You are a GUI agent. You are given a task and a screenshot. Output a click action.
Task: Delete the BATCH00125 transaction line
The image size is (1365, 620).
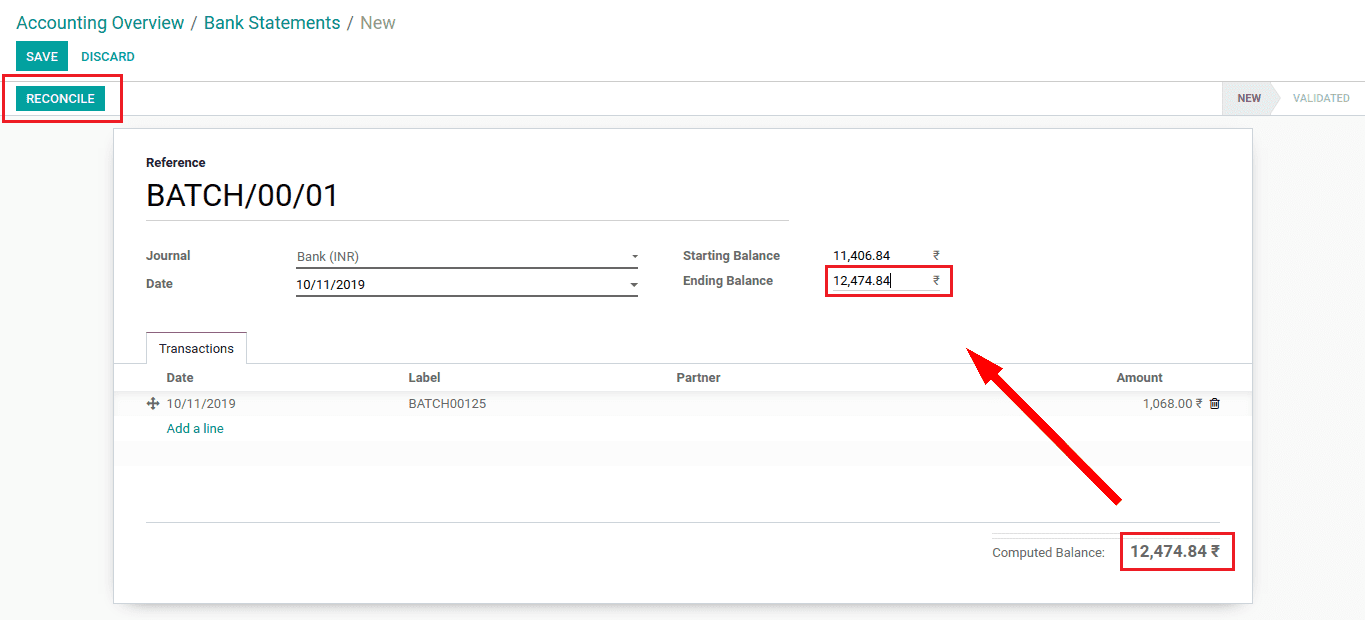click(1215, 404)
